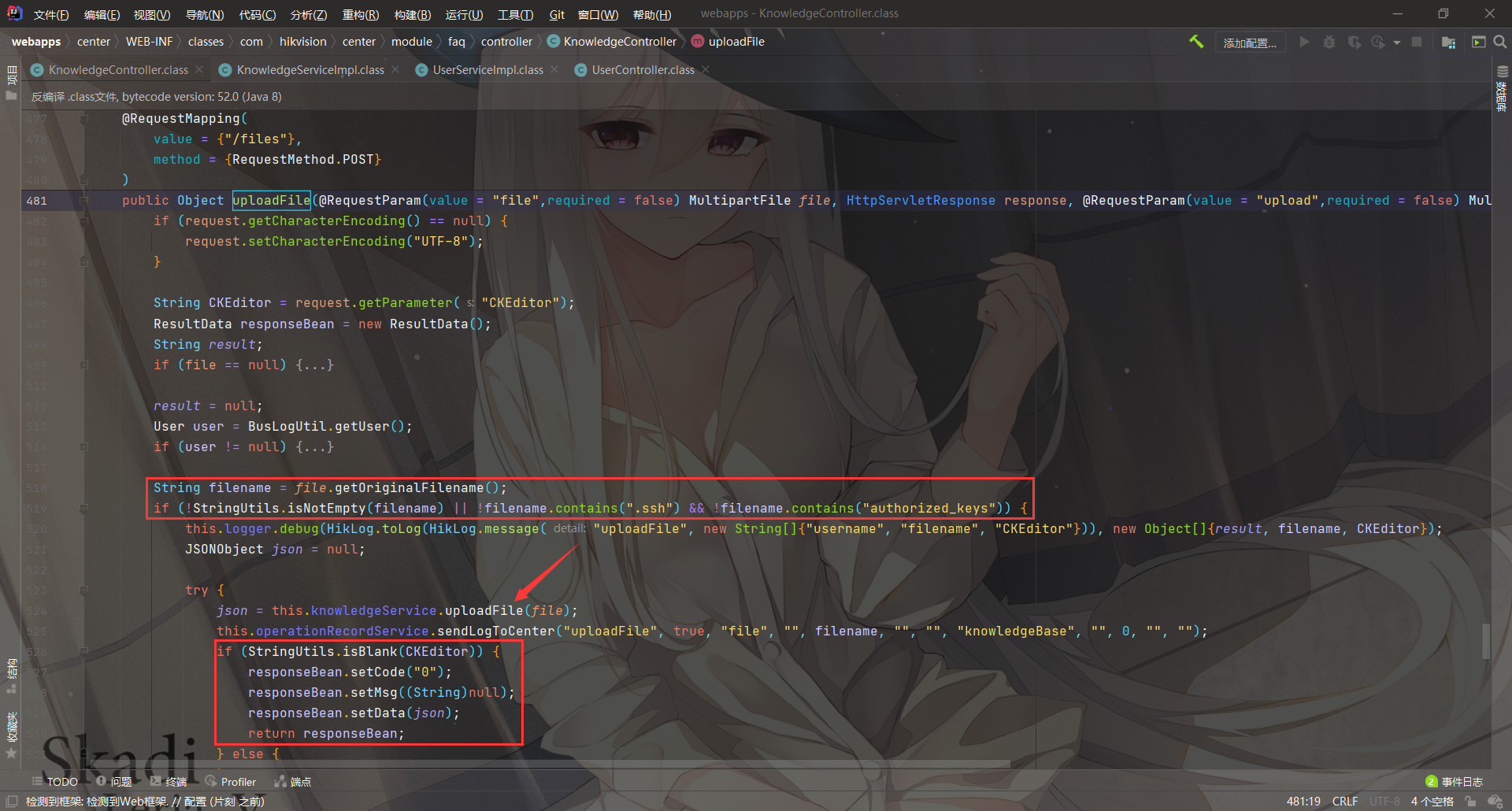Click webapps breadcrumb in navigation bar
This screenshot has width=1512, height=811.
36,42
